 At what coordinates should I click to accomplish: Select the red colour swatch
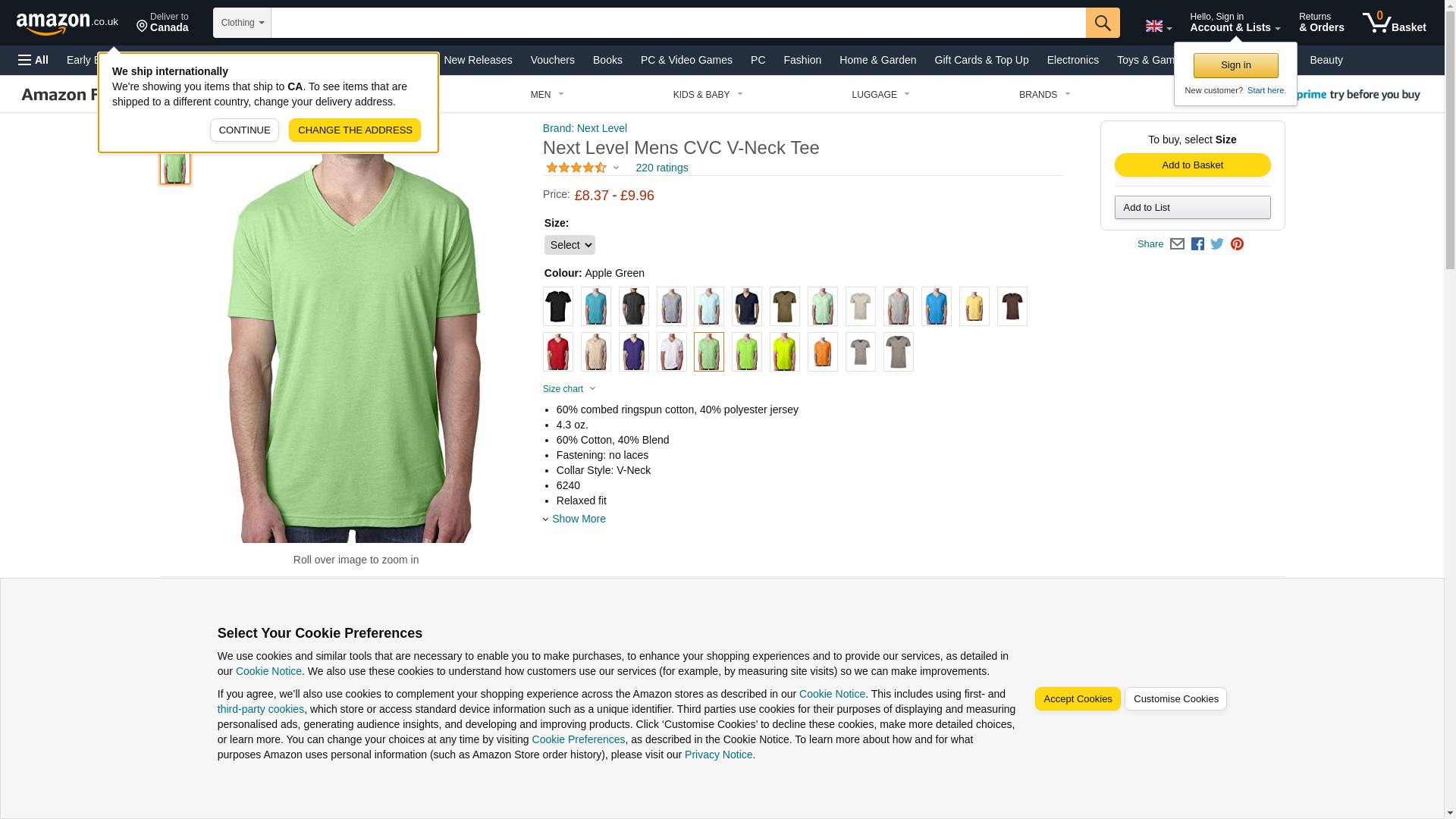[x=558, y=352]
